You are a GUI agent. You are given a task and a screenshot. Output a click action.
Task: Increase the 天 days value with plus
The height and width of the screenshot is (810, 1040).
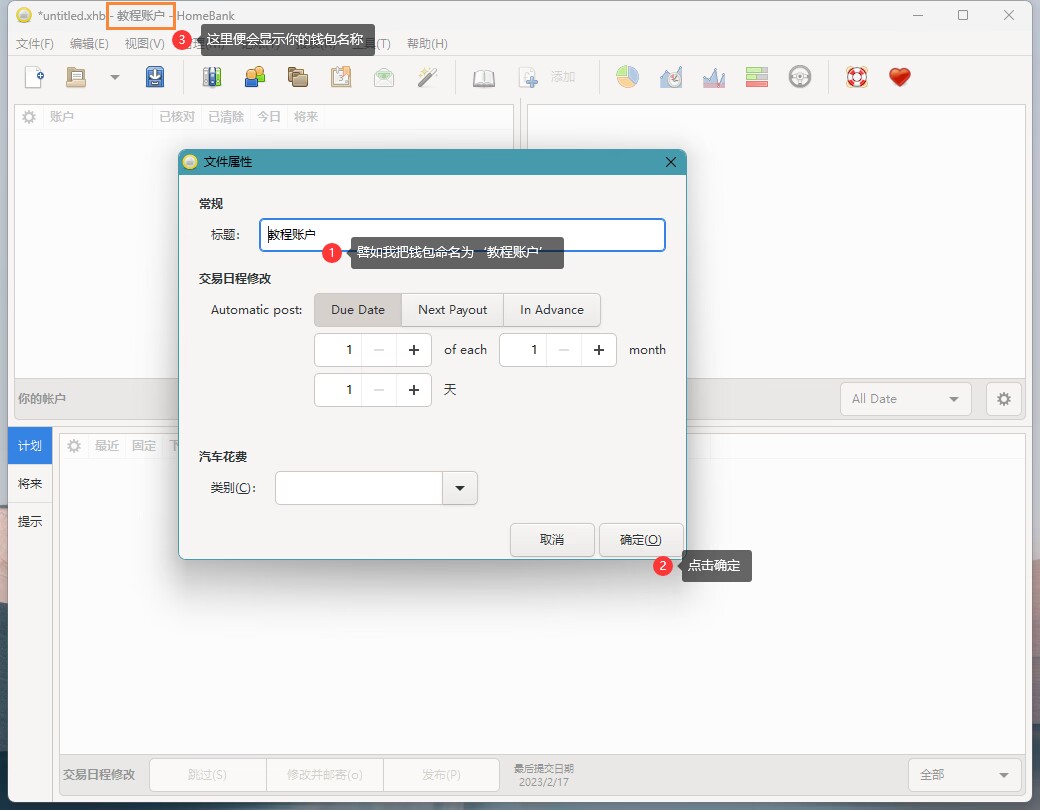(x=414, y=390)
